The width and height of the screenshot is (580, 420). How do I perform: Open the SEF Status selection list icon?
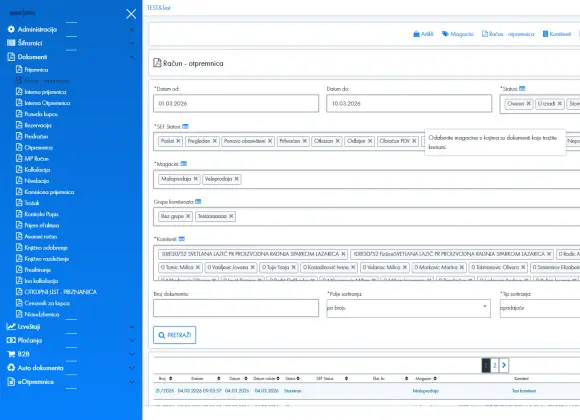(185, 127)
